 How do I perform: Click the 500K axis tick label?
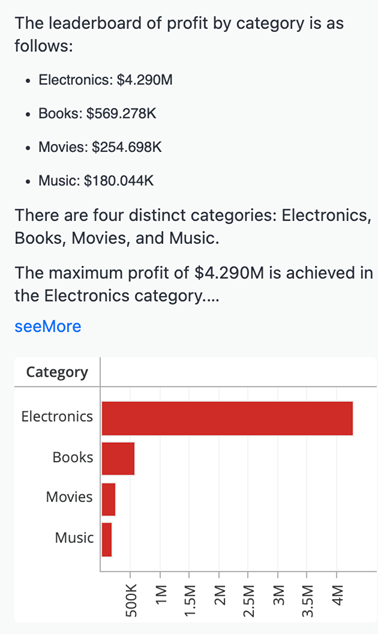pyautogui.click(x=131, y=600)
